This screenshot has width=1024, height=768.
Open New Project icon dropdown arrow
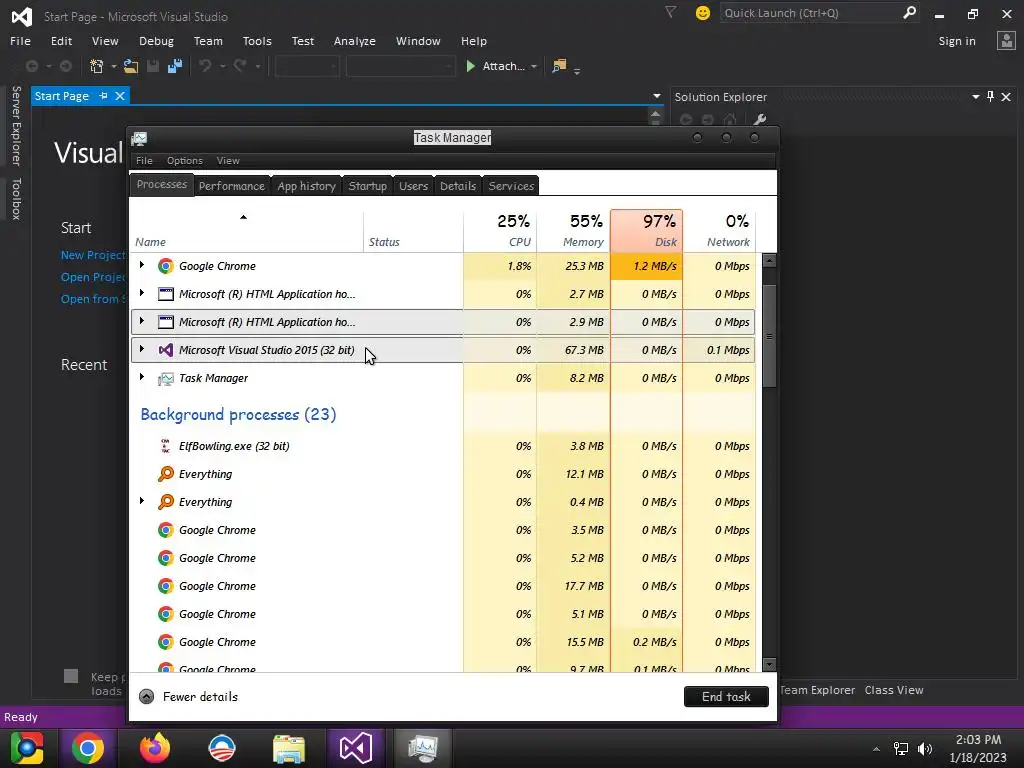pos(113,67)
